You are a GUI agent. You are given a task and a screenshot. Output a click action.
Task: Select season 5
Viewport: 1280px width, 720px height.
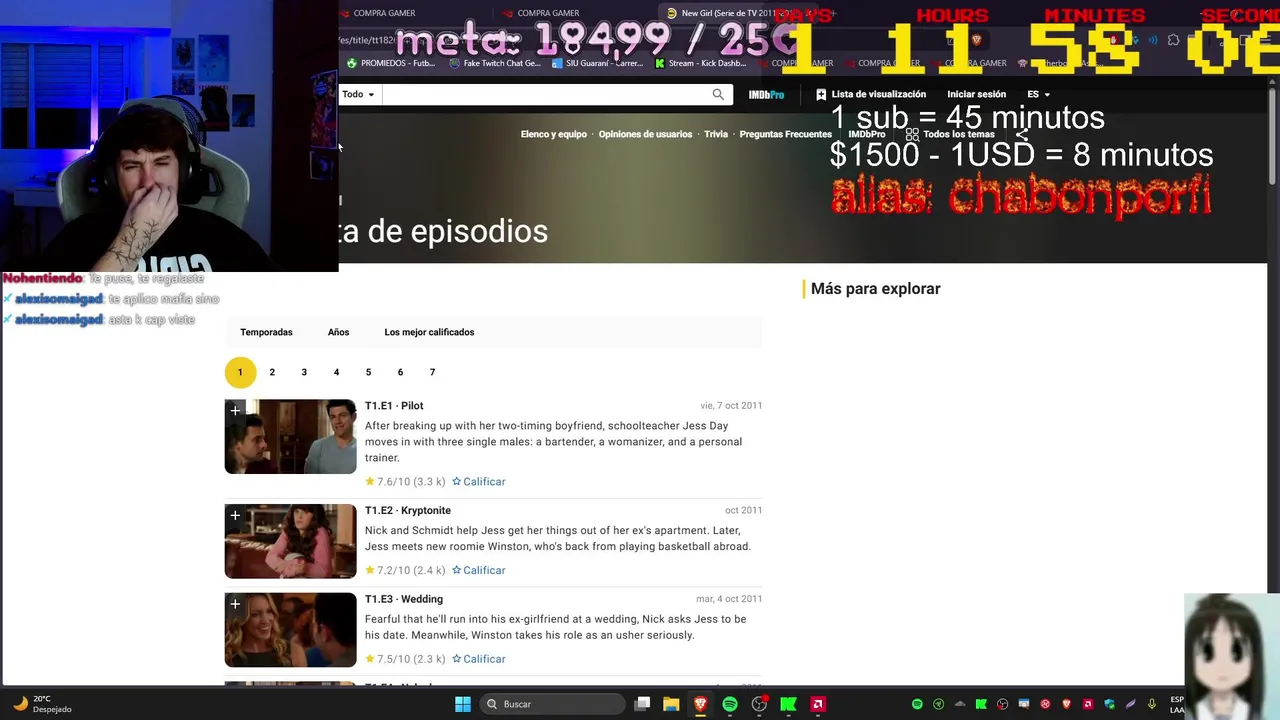tap(368, 372)
